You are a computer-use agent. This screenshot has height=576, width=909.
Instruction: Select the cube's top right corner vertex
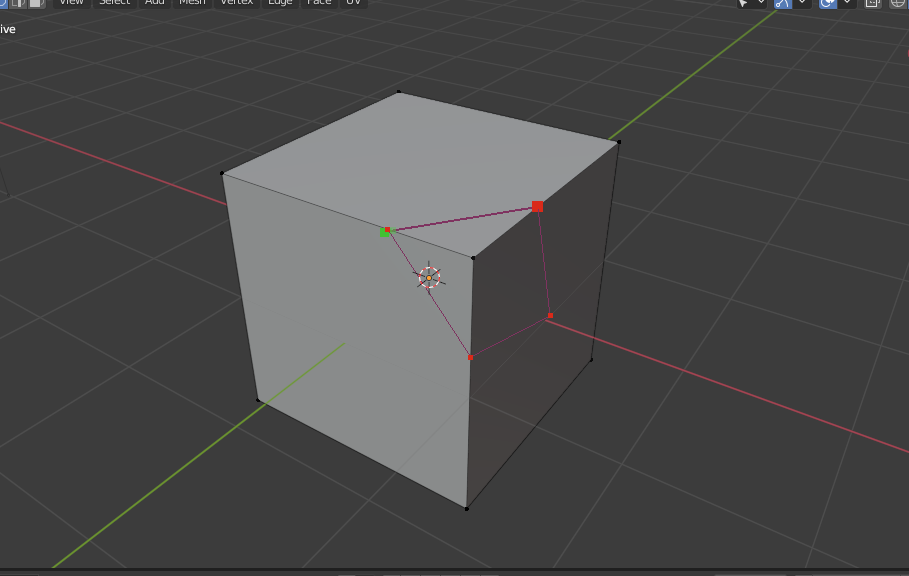click(619, 141)
